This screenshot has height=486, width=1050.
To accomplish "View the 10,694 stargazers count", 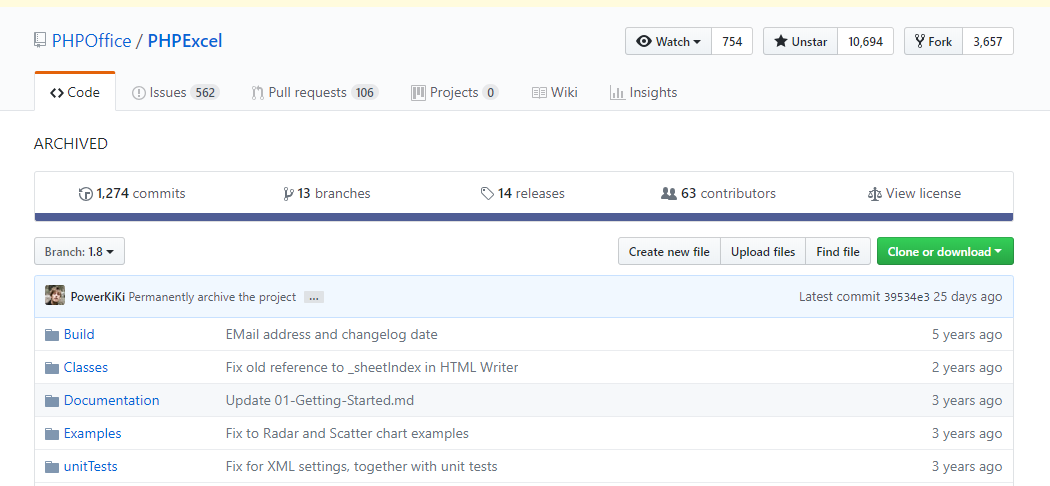I will [865, 41].
